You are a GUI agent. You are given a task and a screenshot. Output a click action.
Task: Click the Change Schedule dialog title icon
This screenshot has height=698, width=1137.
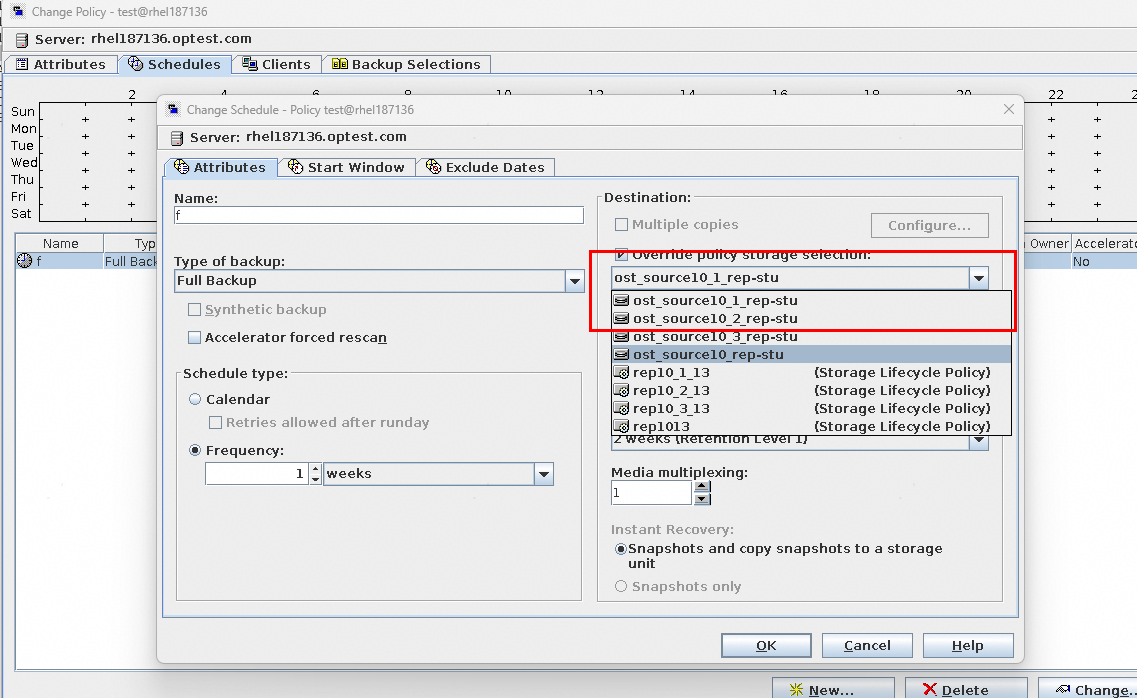[x=173, y=109]
